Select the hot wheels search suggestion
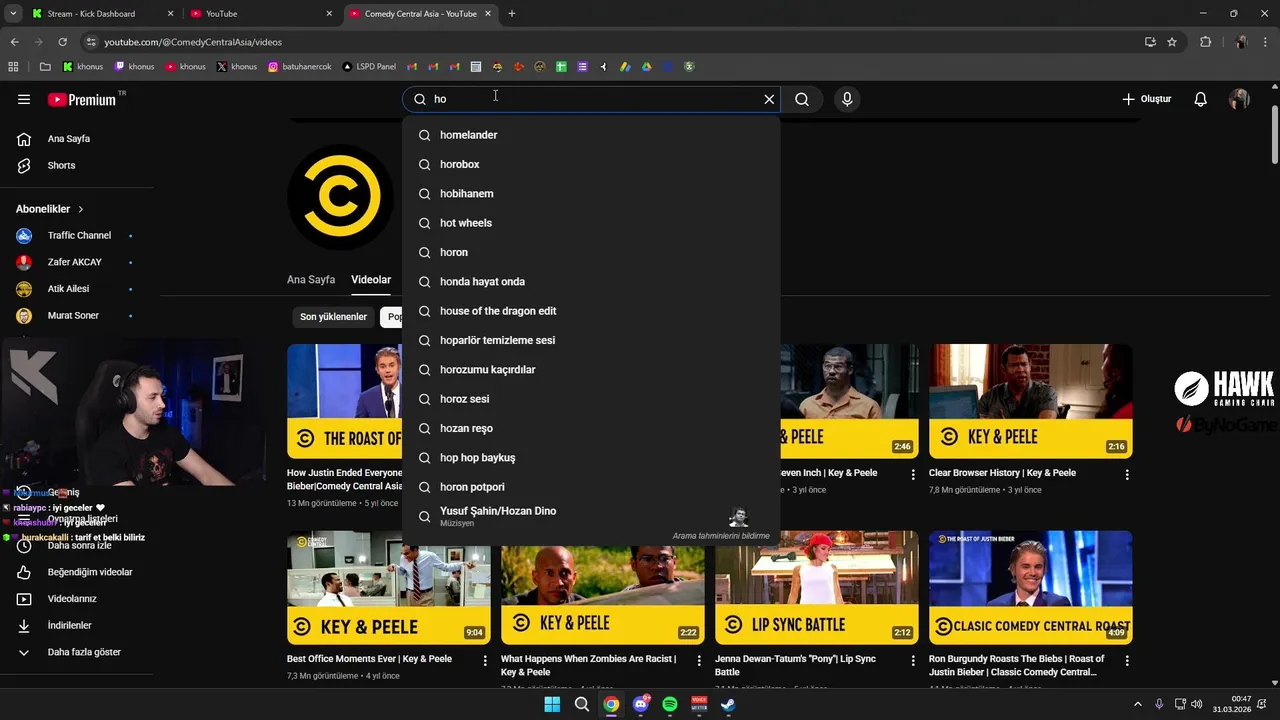1280x720 pixels. [x=591, y=223]
